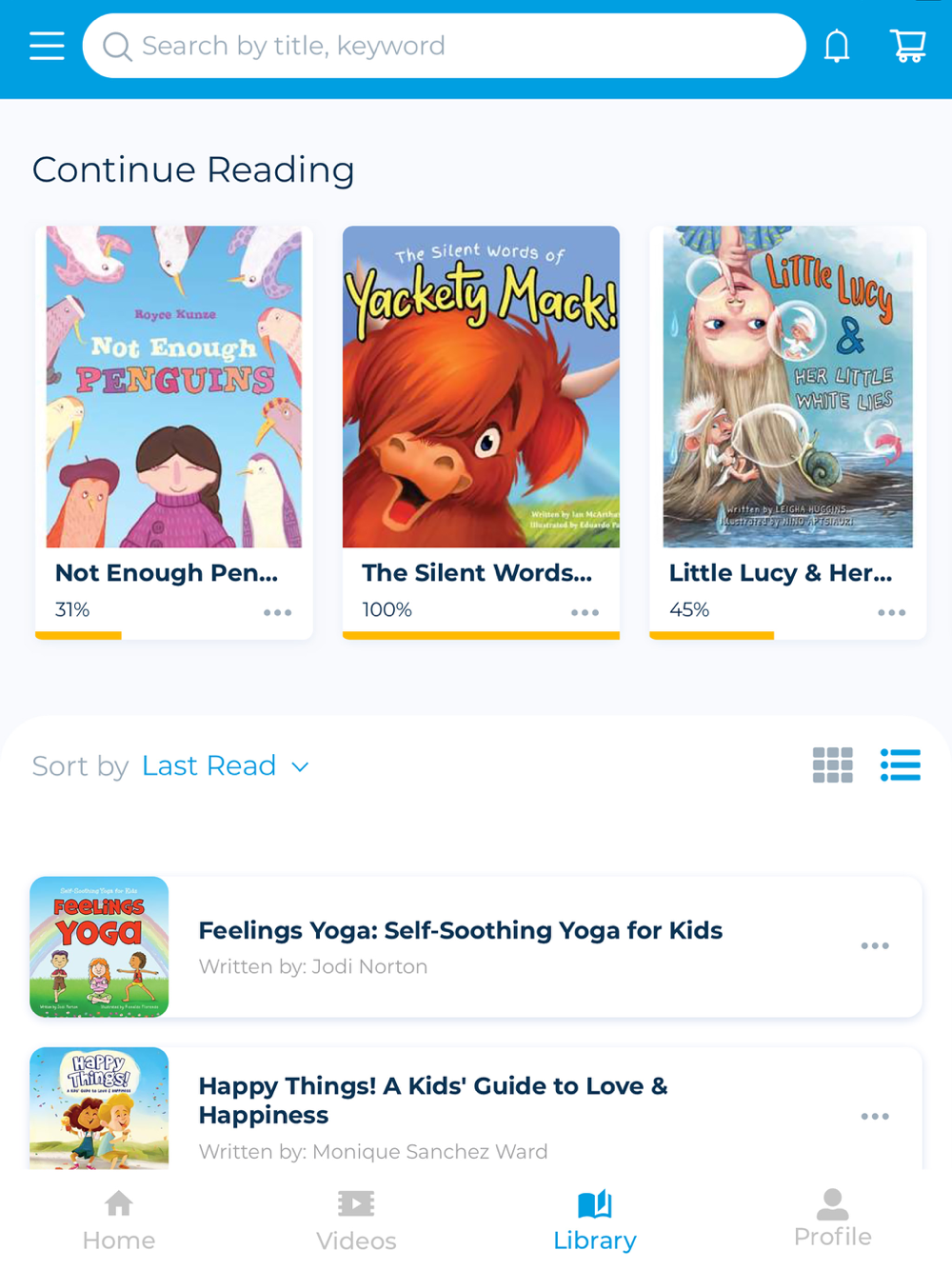Switch to list view
Viewport: 952px width, 1270px height.
(x=901, y=765)
